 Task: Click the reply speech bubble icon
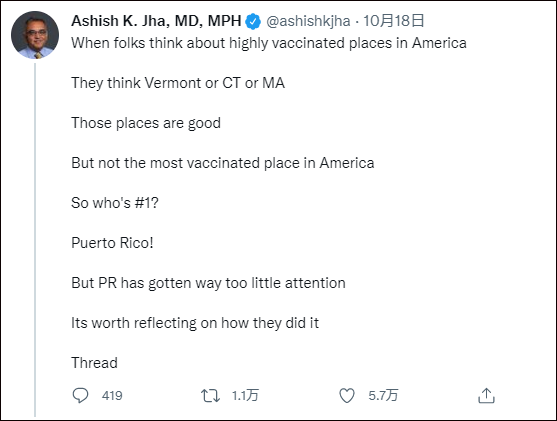pos(80,395)
